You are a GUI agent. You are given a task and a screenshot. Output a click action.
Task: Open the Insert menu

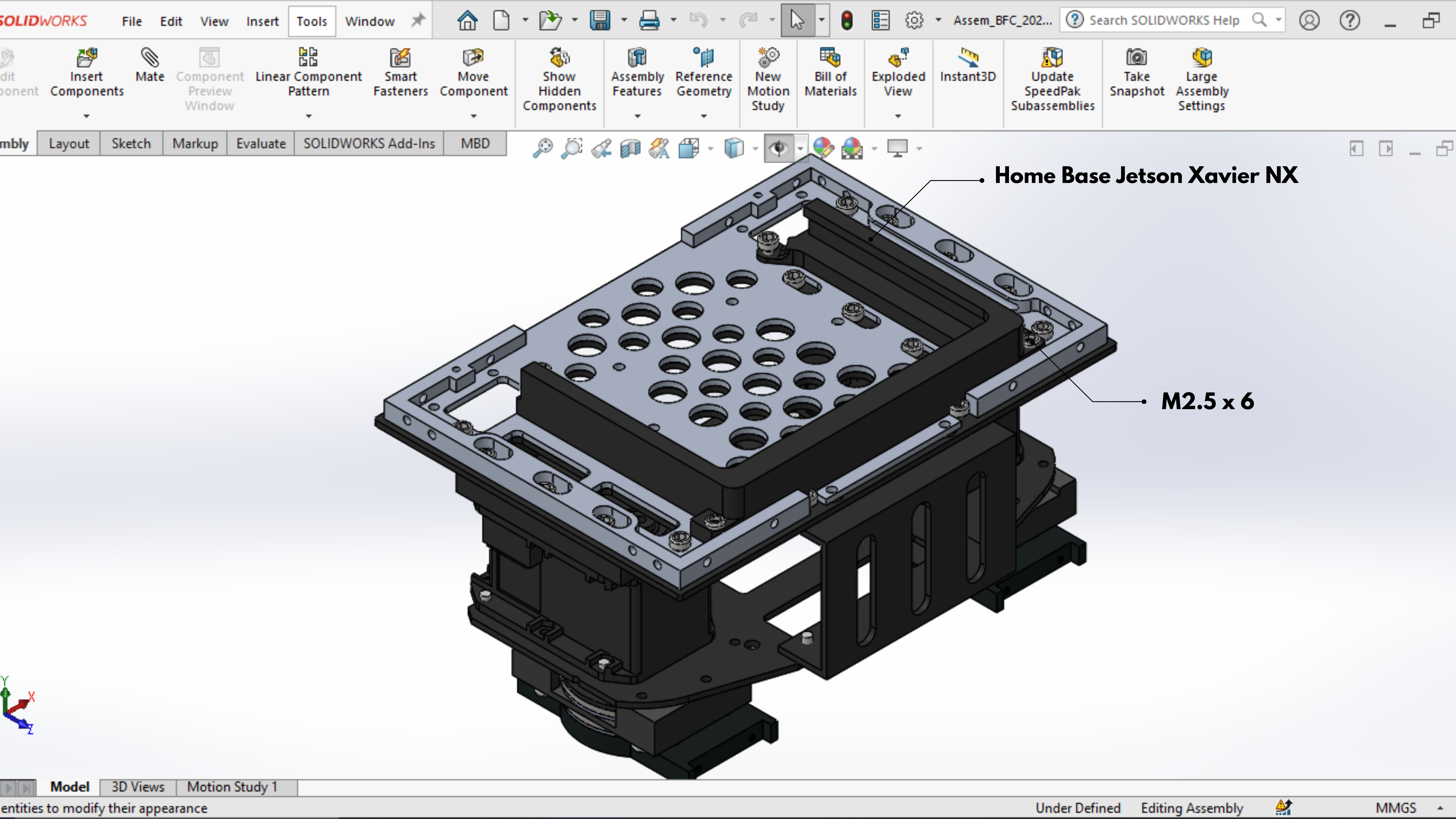262,22
